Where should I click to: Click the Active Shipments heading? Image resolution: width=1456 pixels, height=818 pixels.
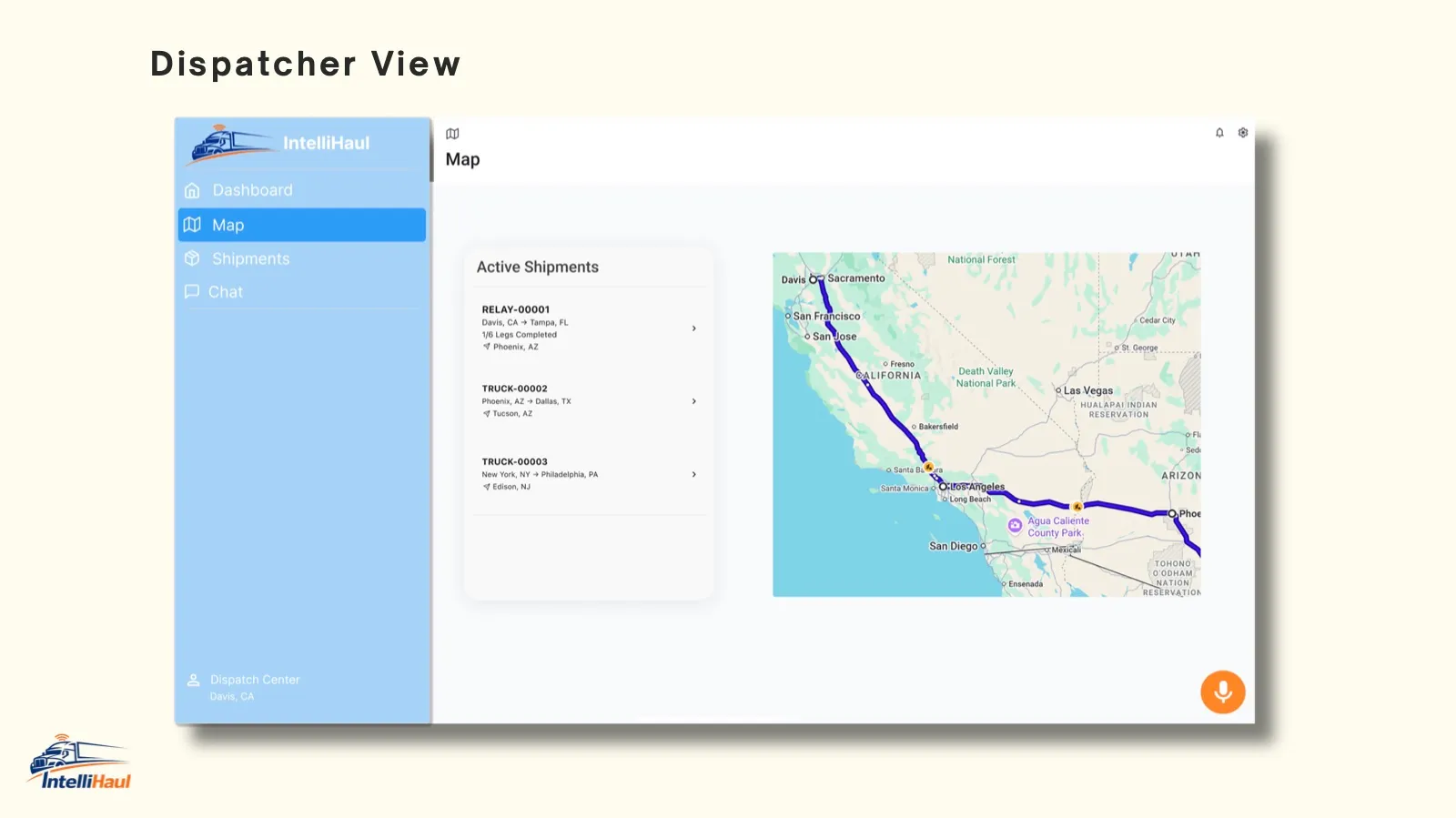[x=538, y=267]
